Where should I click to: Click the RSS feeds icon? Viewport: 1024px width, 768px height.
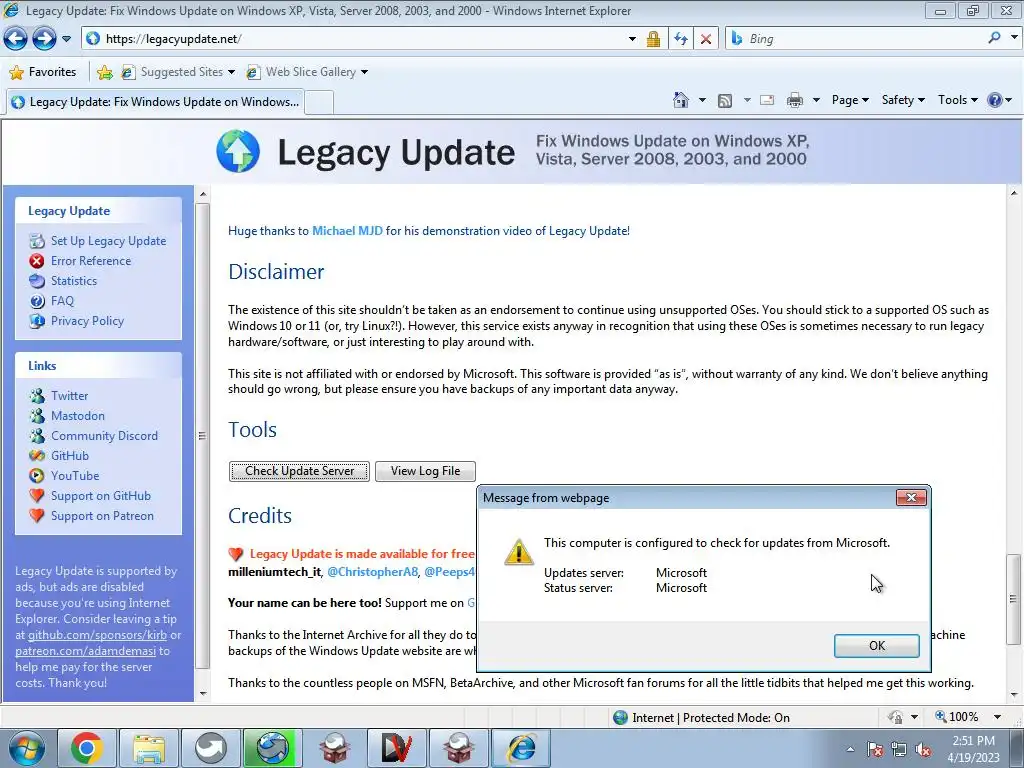click(725, 100)
